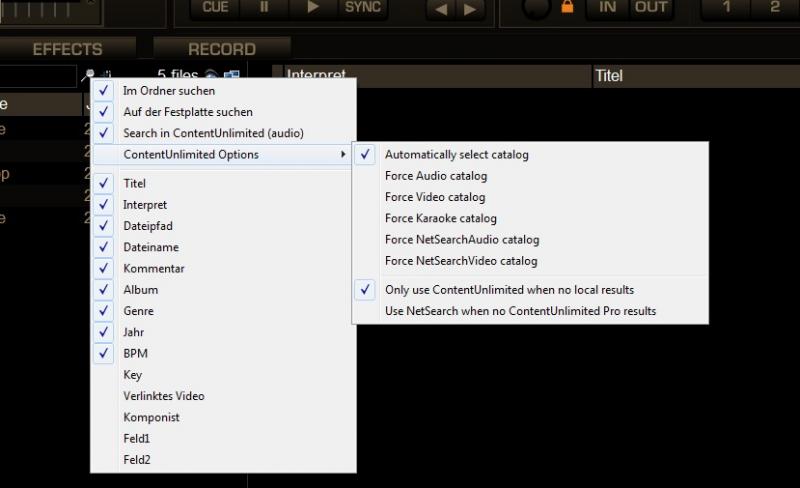Set loop OUT point

(651, 8)
